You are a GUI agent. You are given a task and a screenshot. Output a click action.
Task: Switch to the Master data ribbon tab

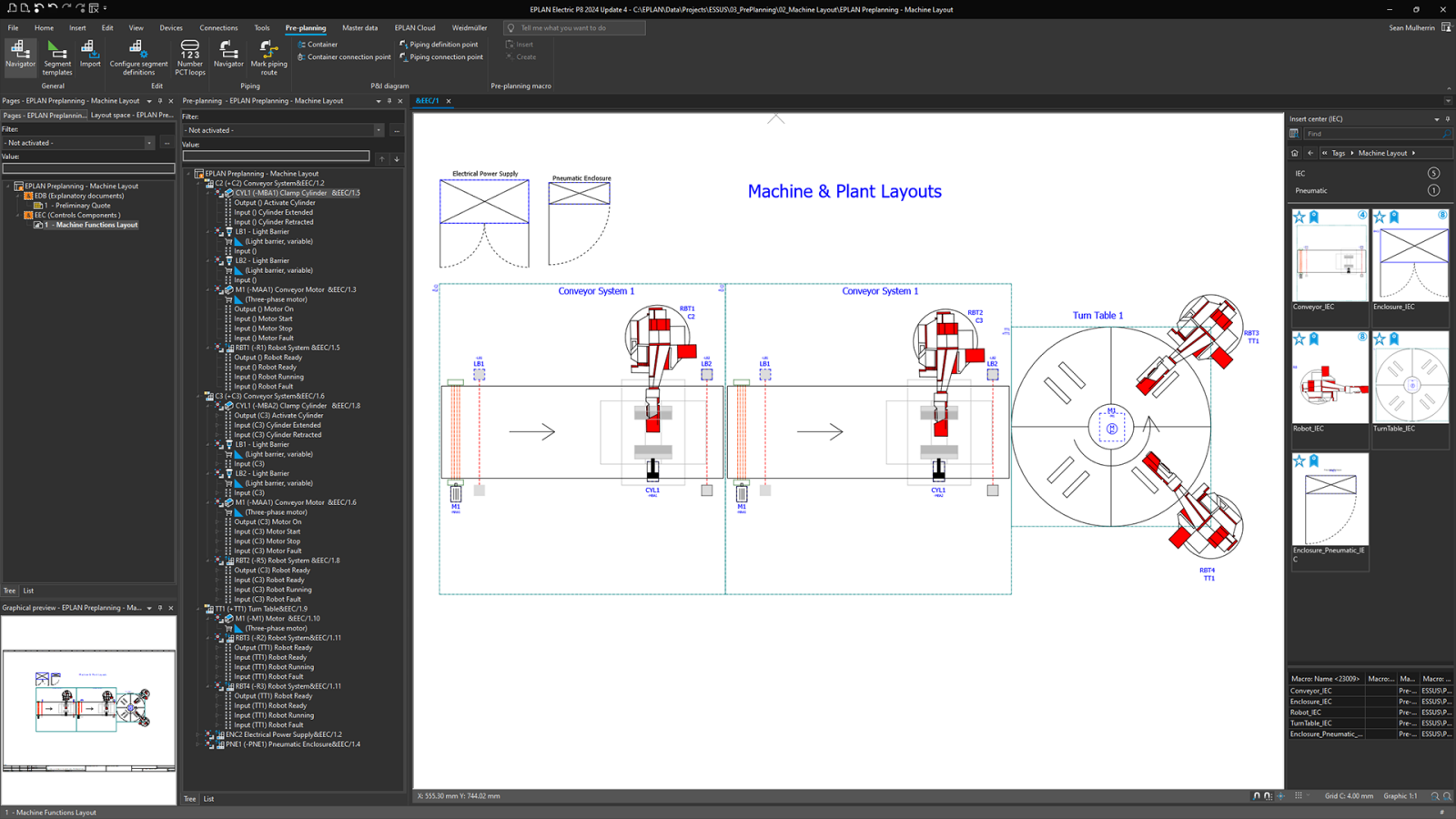(x=360, y=27)
